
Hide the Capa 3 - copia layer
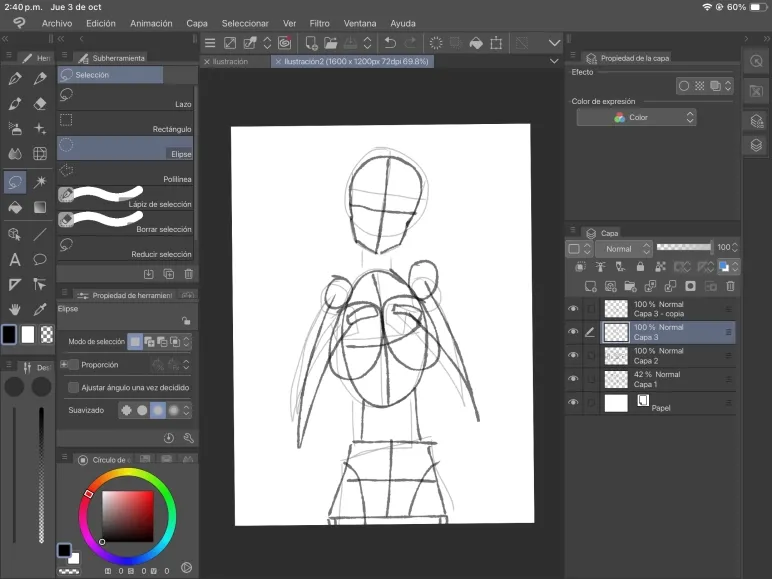tap(573, 309)
